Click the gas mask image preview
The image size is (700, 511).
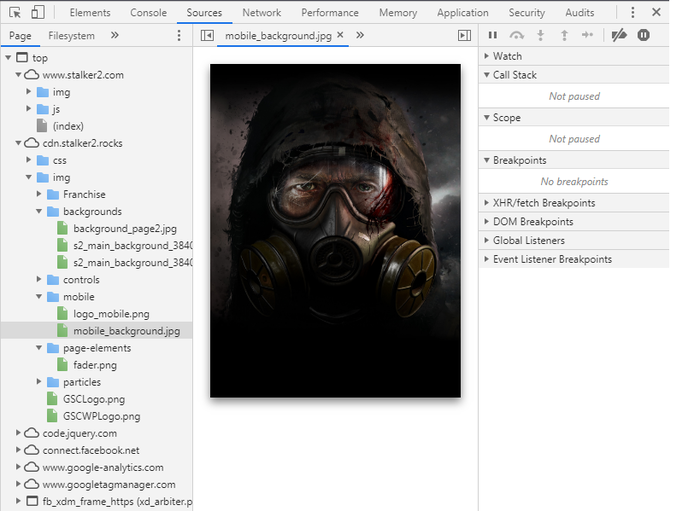[x=335, y=230]
